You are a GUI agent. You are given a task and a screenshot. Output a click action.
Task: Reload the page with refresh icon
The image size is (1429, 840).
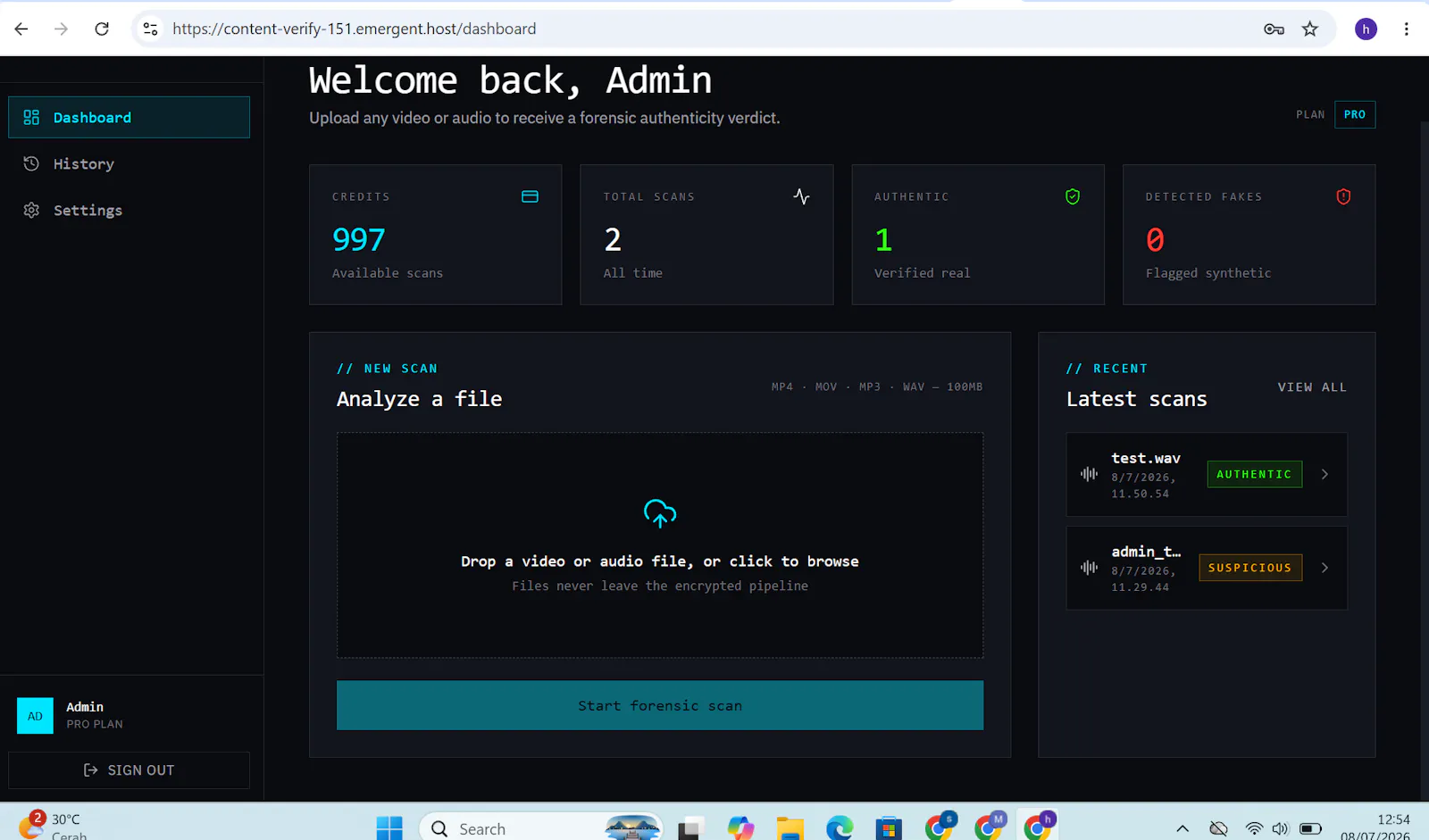[x=102, y=29]
